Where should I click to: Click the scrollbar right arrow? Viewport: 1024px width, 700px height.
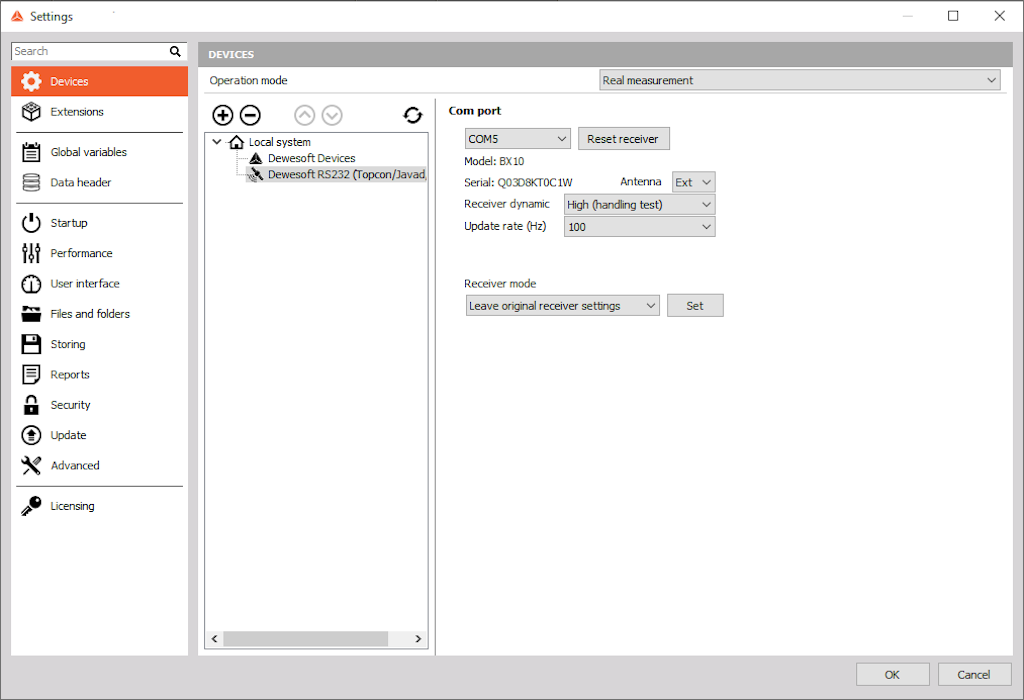[x=418, y=639]
